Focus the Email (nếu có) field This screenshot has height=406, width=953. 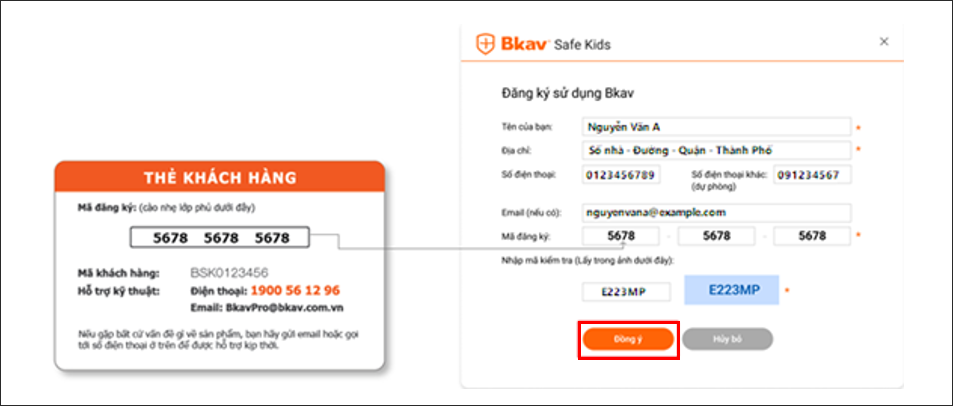(x=717, y=213)
